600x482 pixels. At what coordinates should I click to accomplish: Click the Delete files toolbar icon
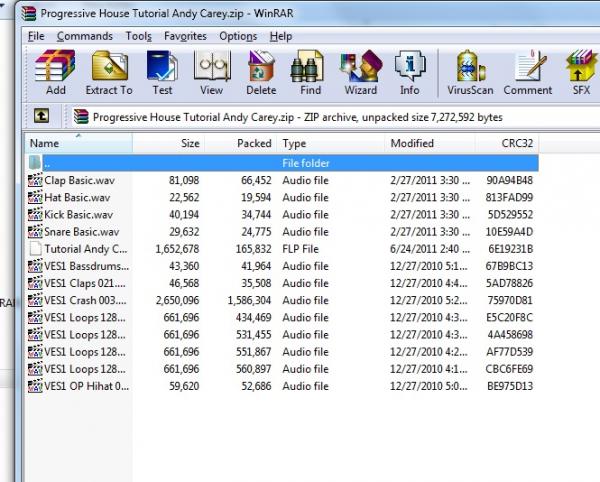tap(261, 72)
